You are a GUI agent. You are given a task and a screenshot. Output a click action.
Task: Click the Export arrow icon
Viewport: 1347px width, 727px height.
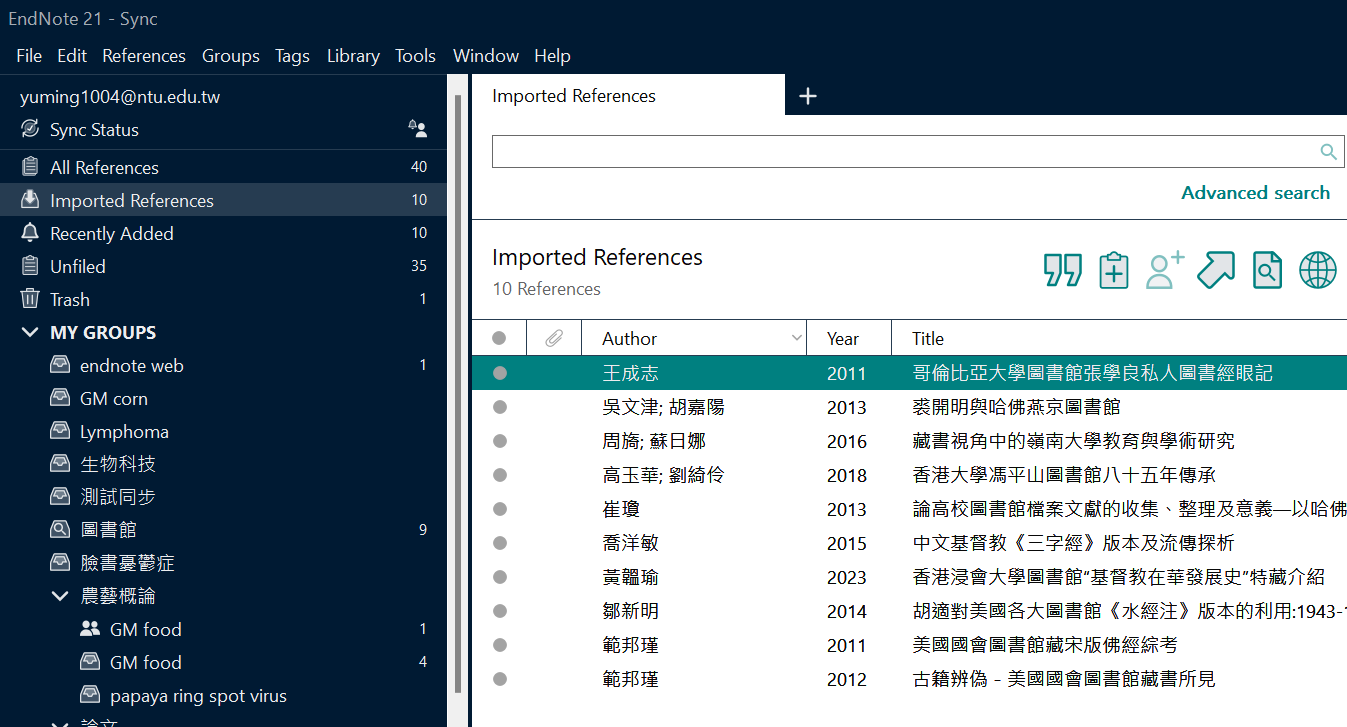click(x=1216, y=270)
